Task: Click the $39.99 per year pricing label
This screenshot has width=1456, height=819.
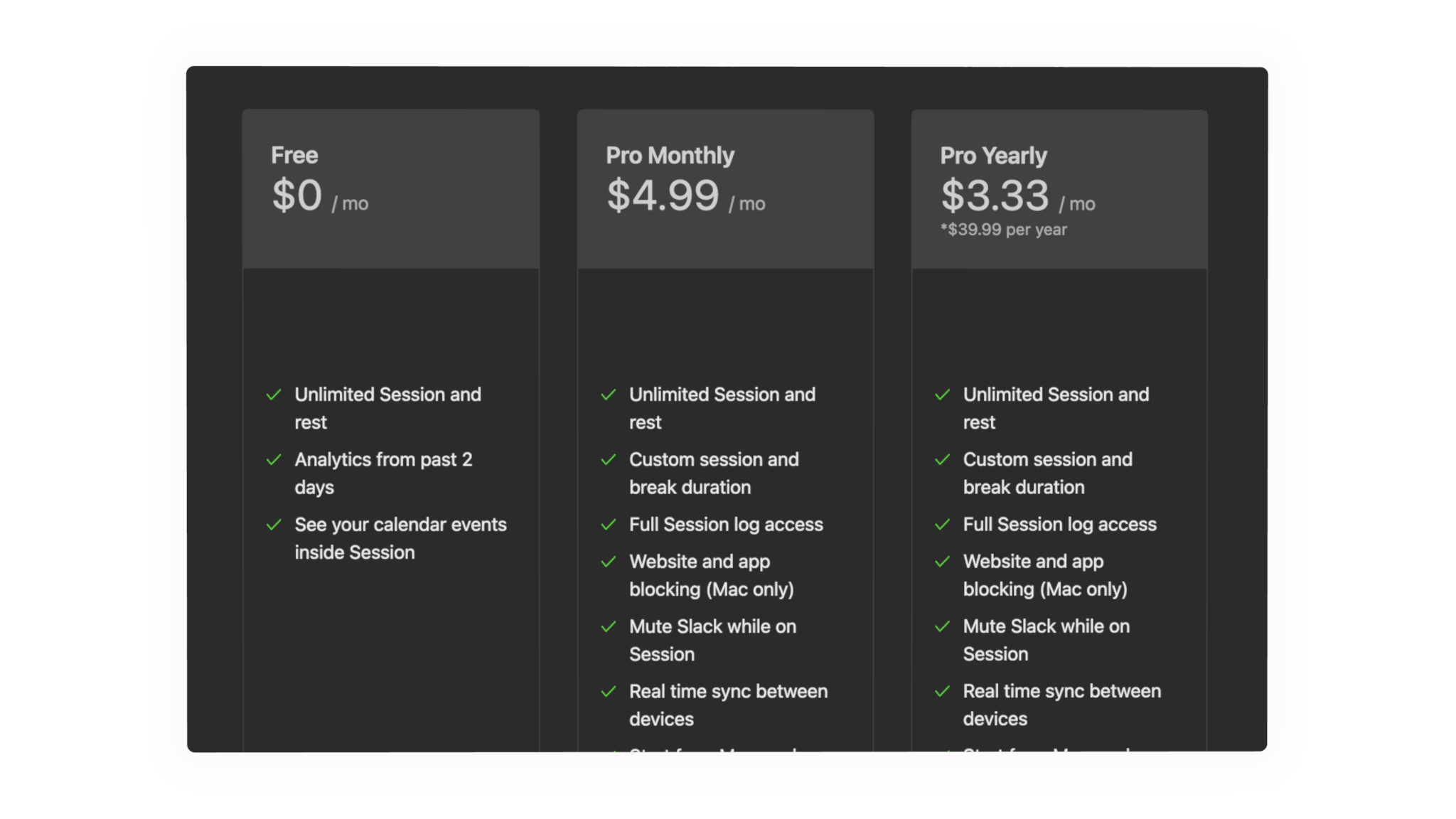Action: click(x=1003, y=230)
